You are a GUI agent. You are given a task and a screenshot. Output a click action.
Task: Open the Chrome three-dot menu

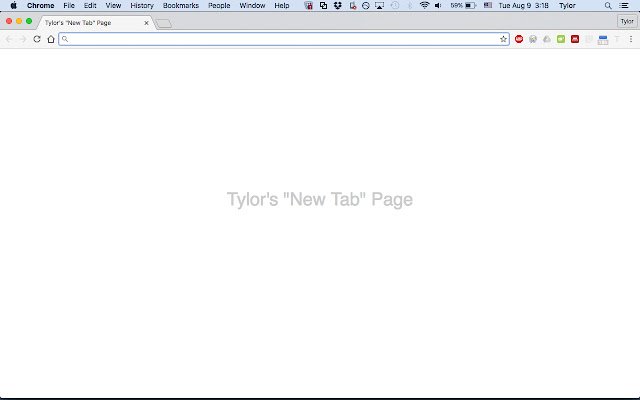coord(631,39)
